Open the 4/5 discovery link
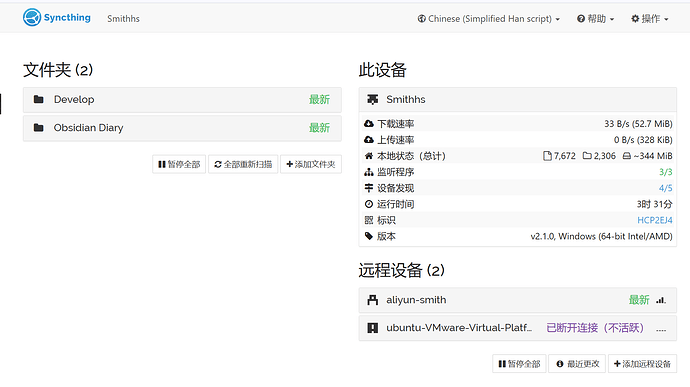 pos(665,188)
